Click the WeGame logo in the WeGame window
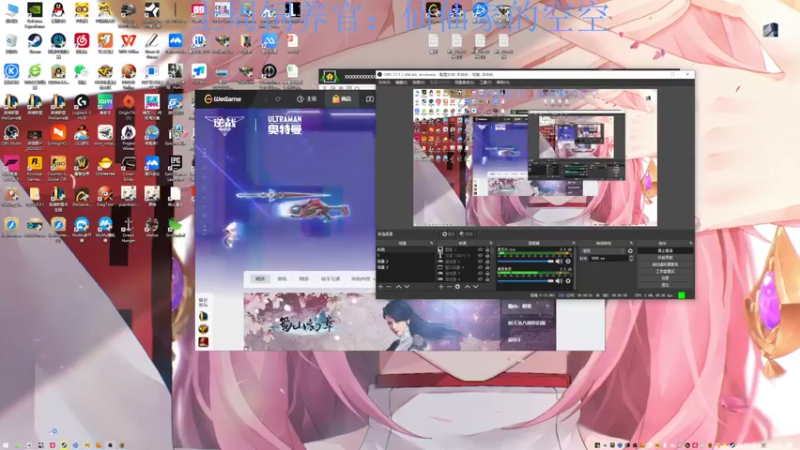Screen dimensions: 800x450 point(223,99)
